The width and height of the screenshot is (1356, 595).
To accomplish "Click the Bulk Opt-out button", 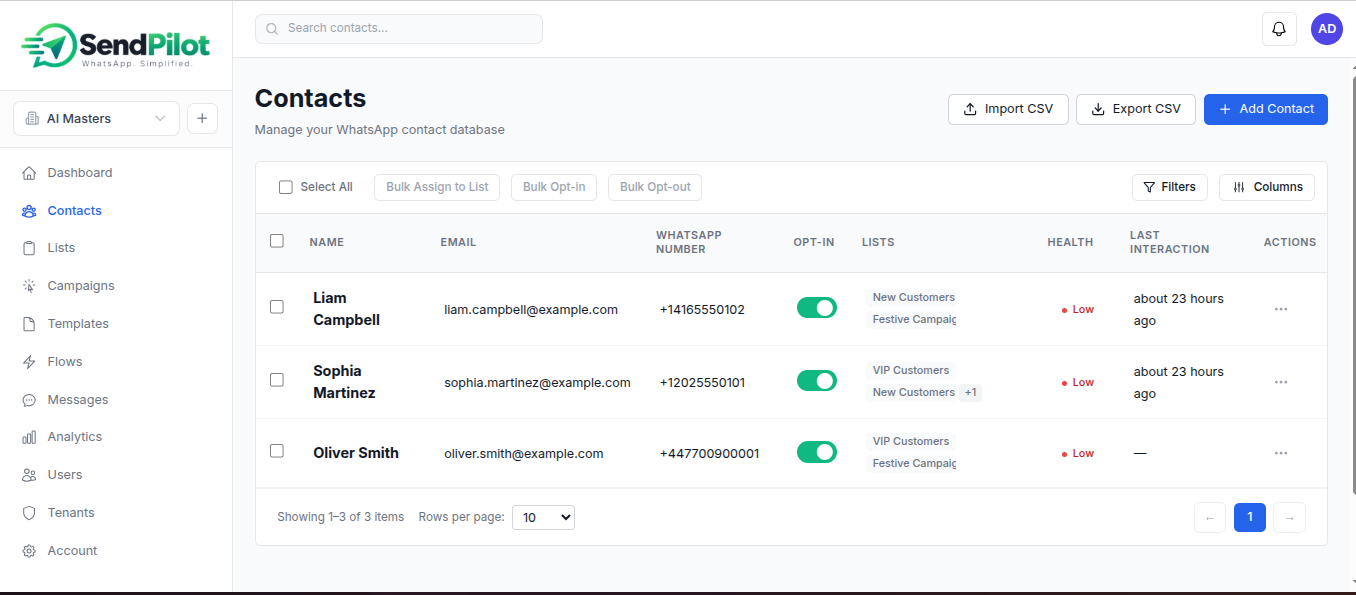I will pyautogui.click(x=655, y=187).
